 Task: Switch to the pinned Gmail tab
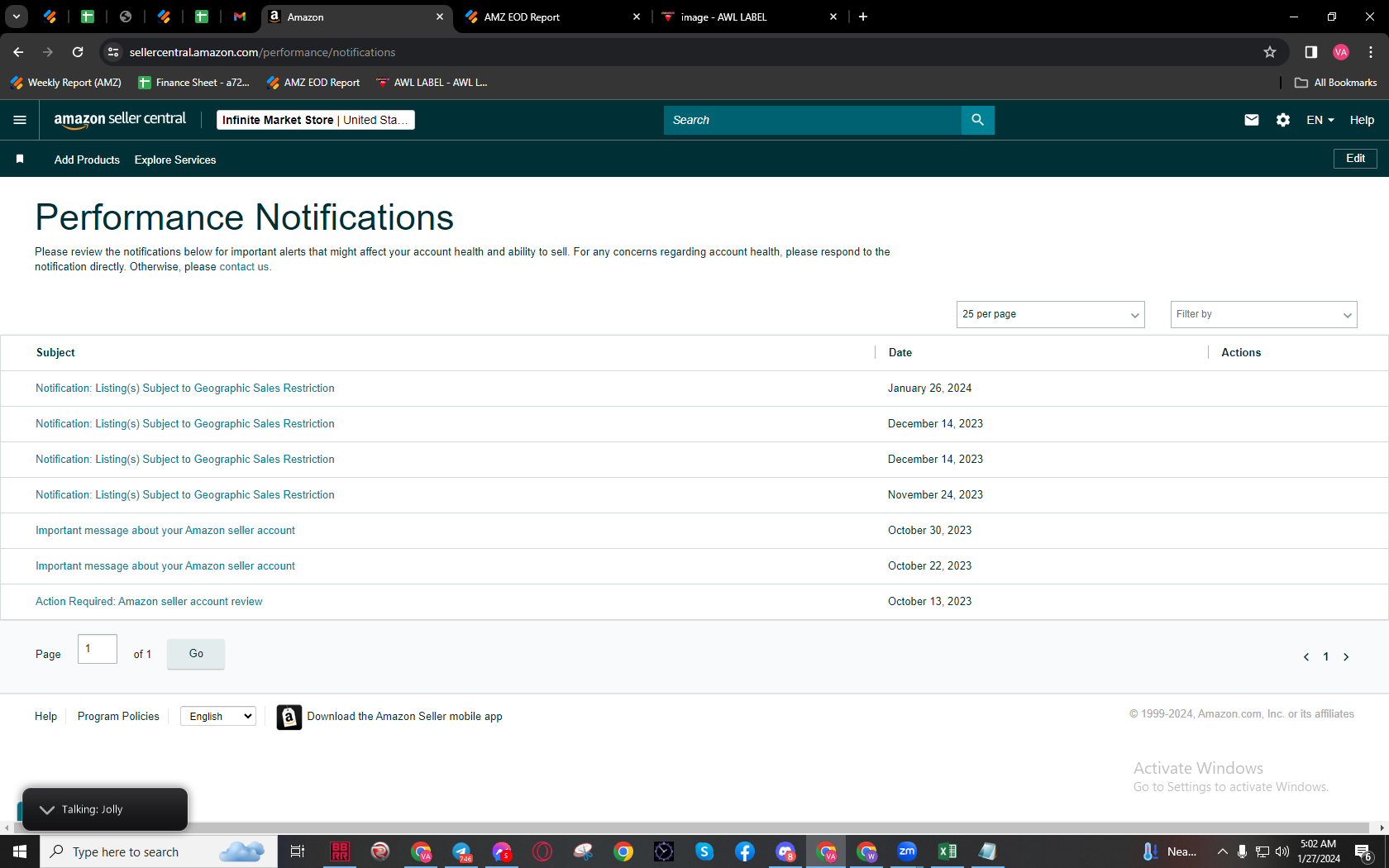(x=240, y=17)
